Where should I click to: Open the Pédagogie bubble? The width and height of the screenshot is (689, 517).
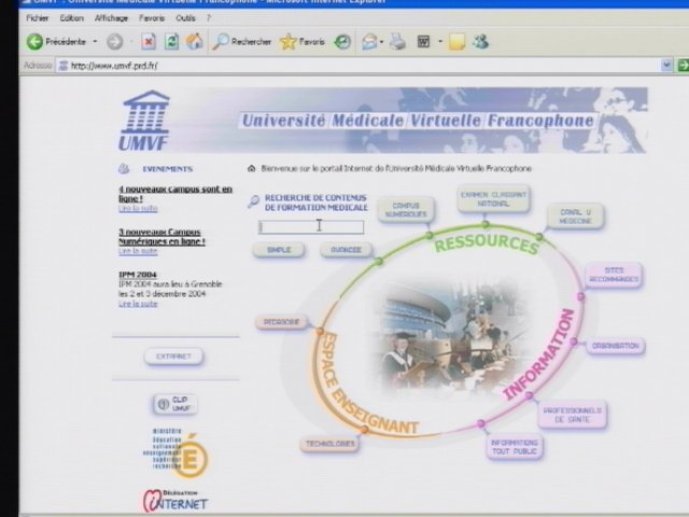pyautogui.click(x=281, y=322)
